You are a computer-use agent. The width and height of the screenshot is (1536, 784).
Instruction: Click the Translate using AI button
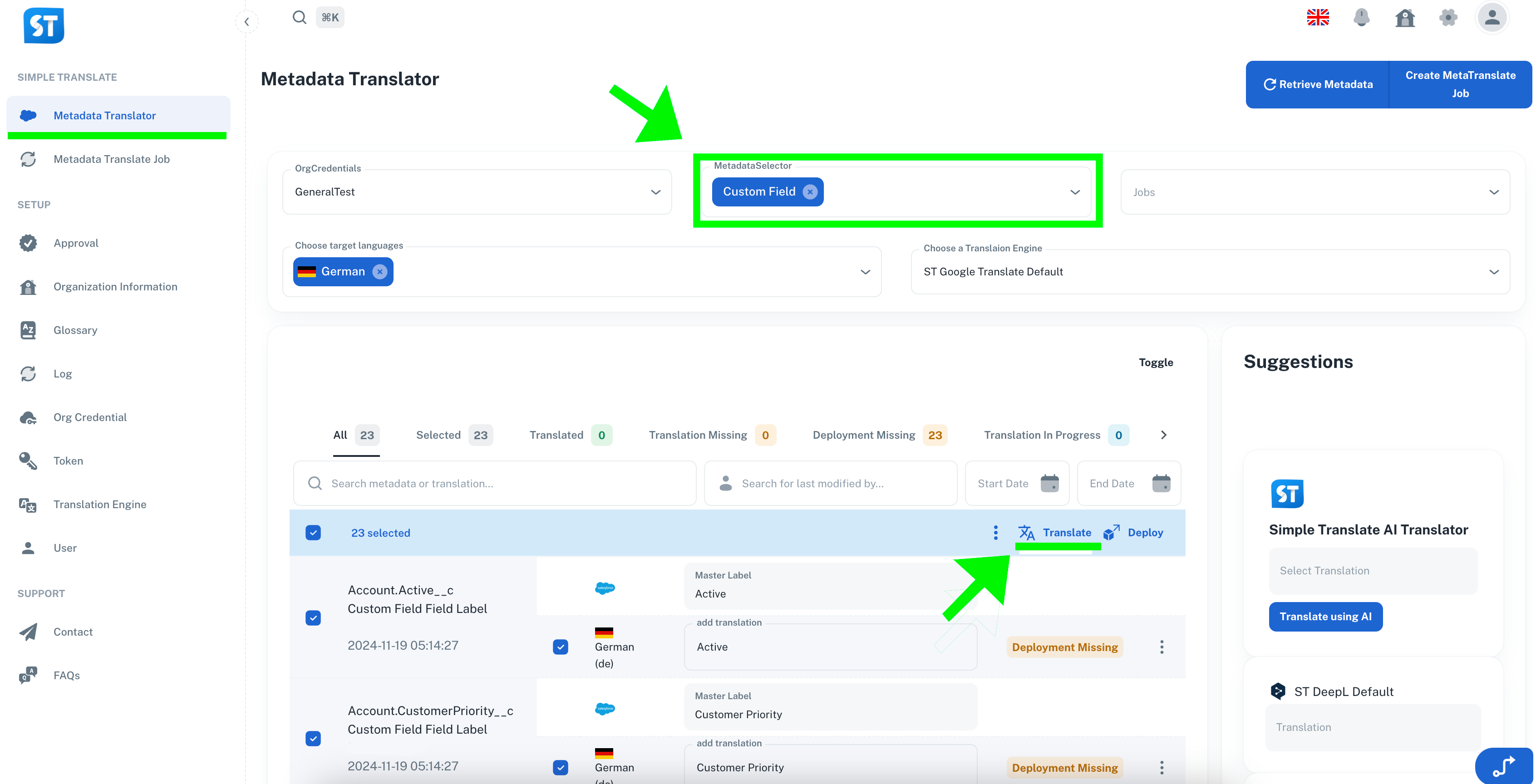1325,617
